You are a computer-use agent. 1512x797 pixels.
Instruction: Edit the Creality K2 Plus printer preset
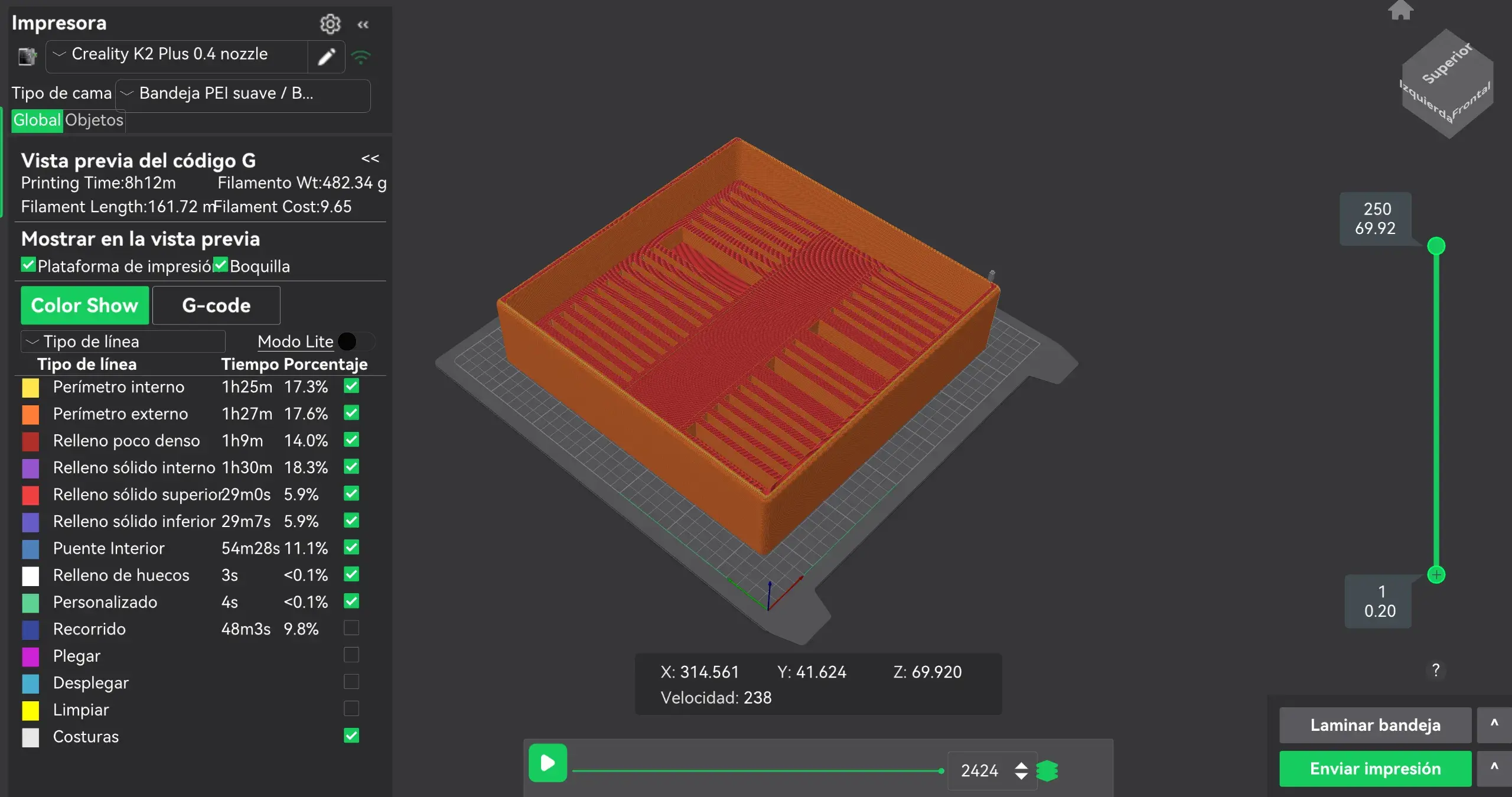pos(327,57)
